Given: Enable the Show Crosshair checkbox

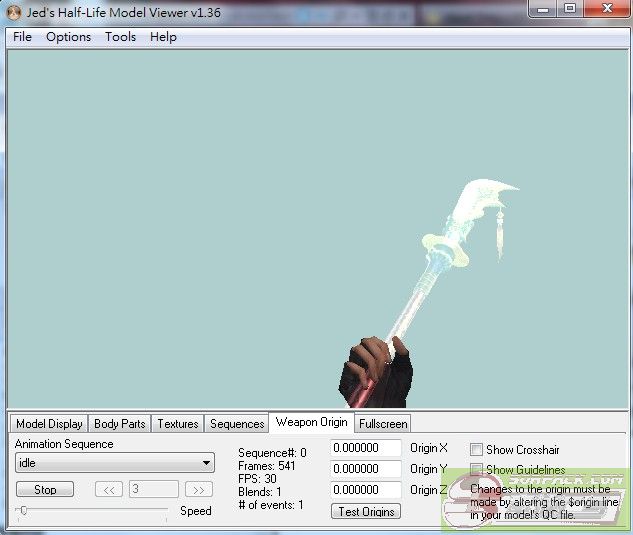Looking at the screenshot, I should click(x=477, y=450).
